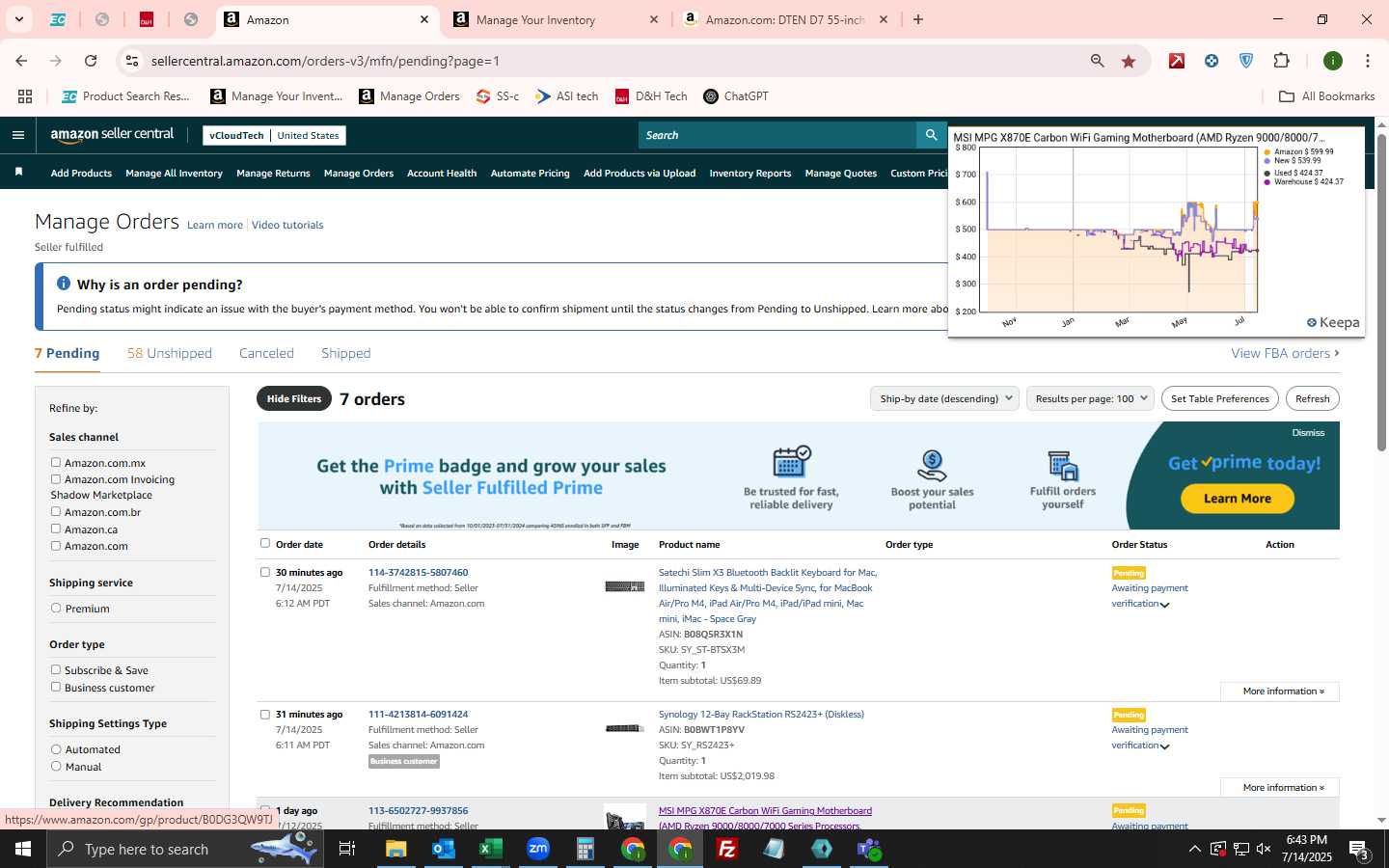Click the Refresh orders button
Image resolution: width=1389 pixels, height=868 pixels.
click(x=1312, y=398)
